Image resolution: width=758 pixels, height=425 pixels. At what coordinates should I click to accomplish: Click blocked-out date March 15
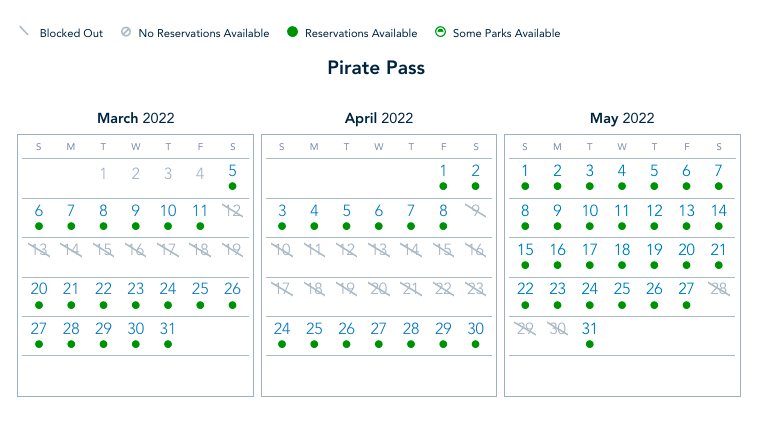point(103,250)
